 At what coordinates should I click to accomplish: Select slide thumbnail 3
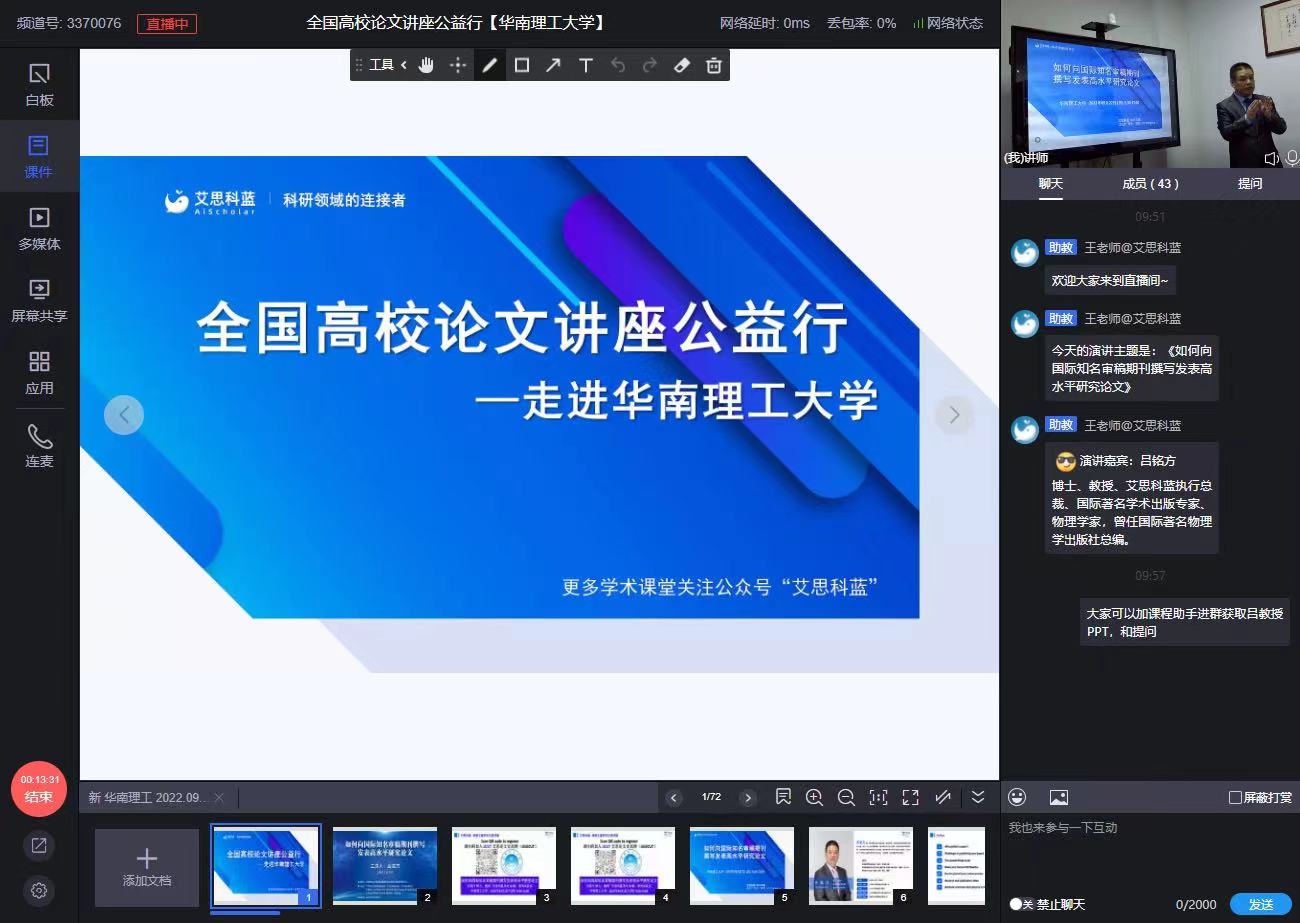[504, 866]
